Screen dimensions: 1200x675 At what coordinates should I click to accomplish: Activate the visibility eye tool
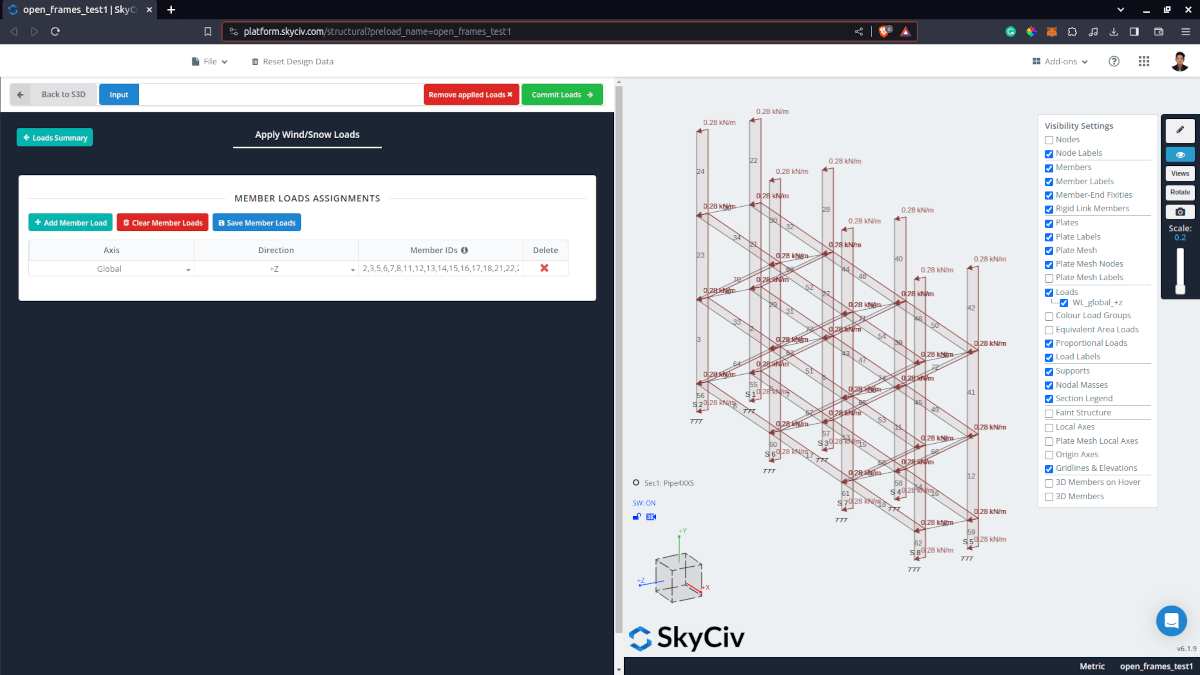1179,154
